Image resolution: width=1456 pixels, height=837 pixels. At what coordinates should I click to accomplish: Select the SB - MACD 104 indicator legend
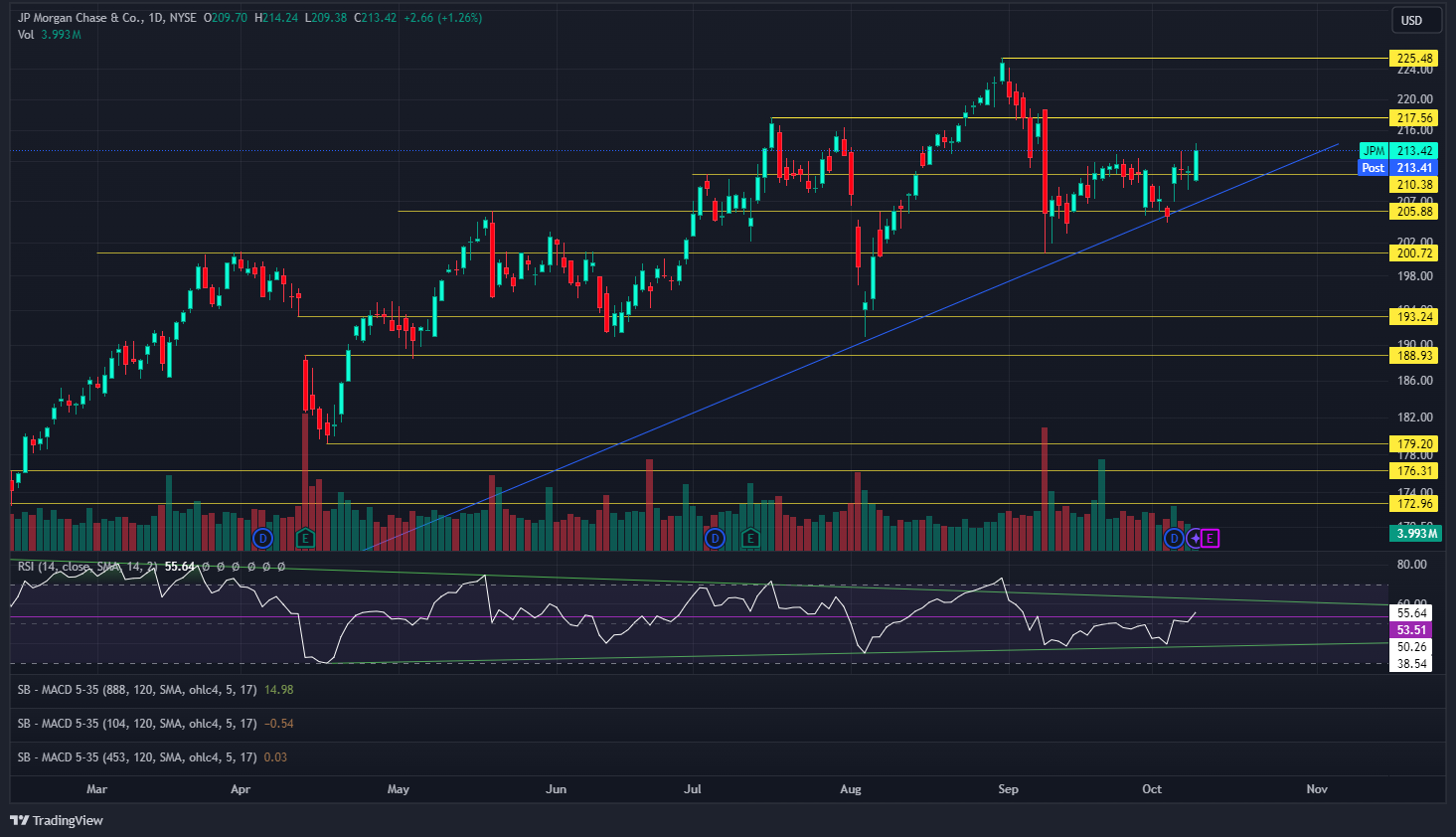[x=137, y=724]
